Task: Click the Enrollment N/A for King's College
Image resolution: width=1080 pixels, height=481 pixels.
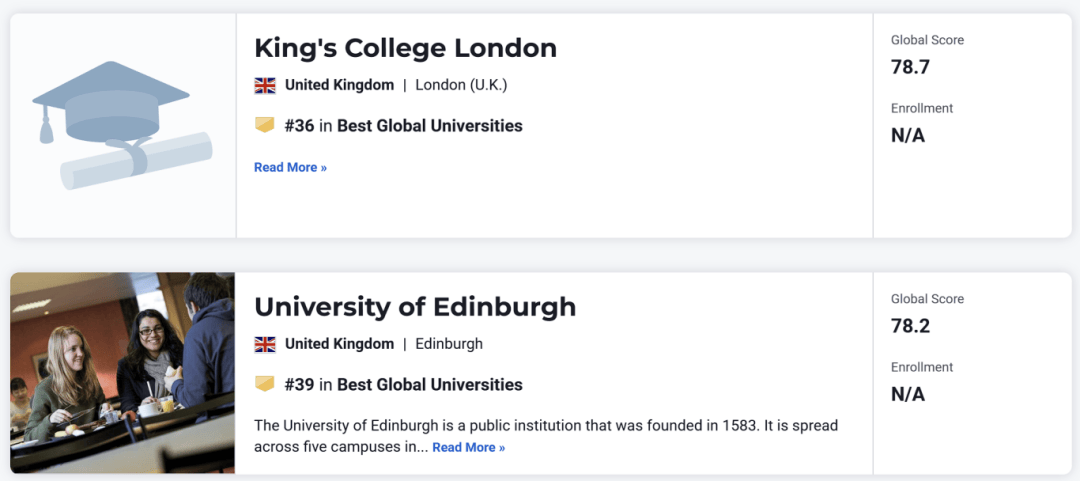Action: coord(908,135)
